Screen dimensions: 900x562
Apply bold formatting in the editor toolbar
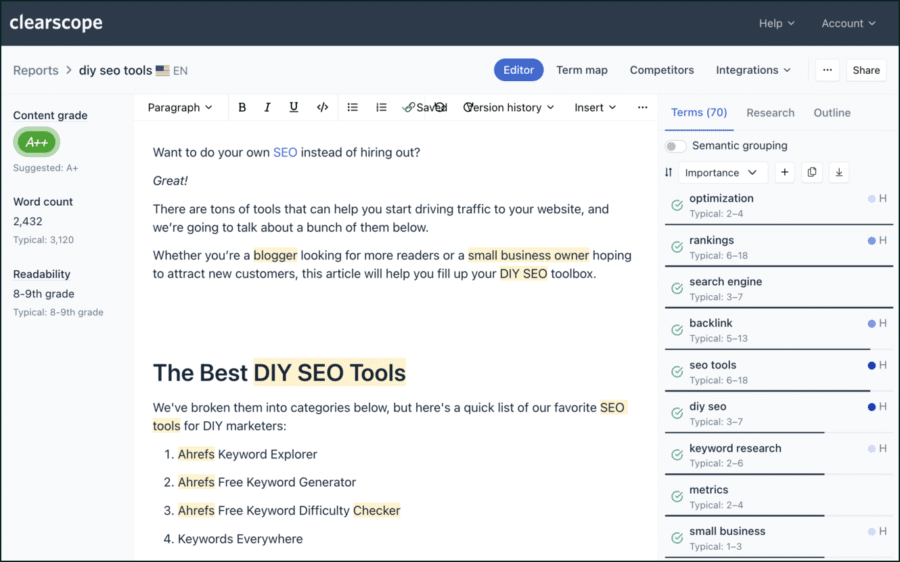[x=242, y=107]
